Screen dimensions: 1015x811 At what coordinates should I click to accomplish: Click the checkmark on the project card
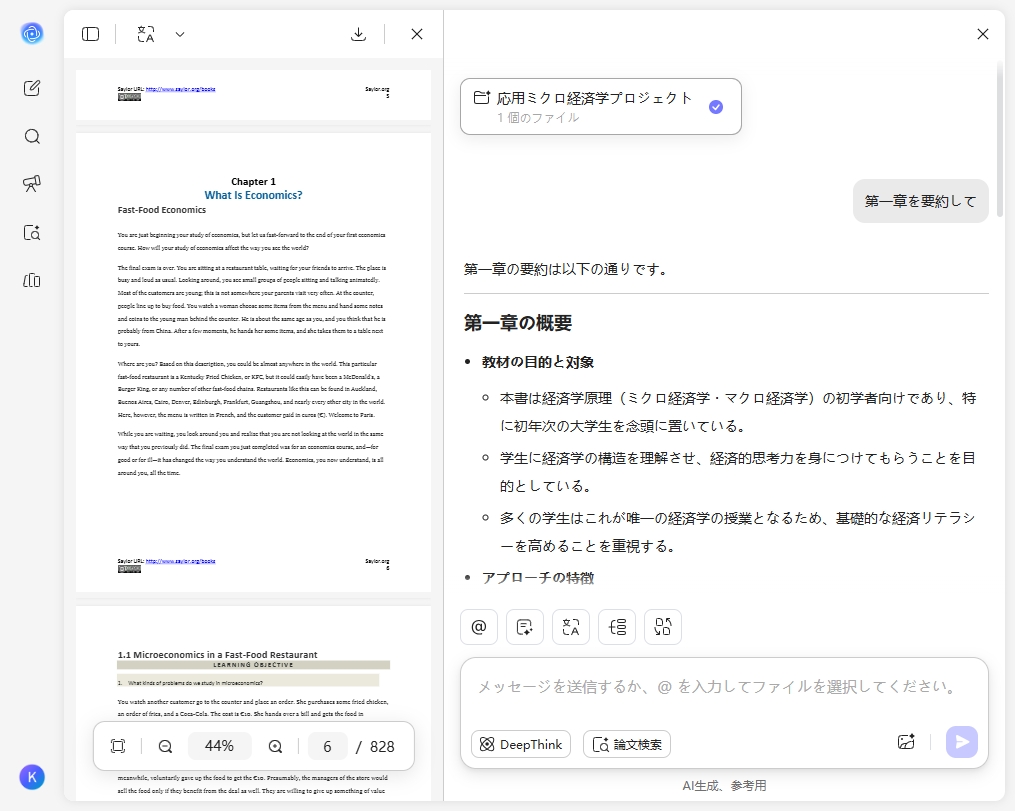click(716, 107)
